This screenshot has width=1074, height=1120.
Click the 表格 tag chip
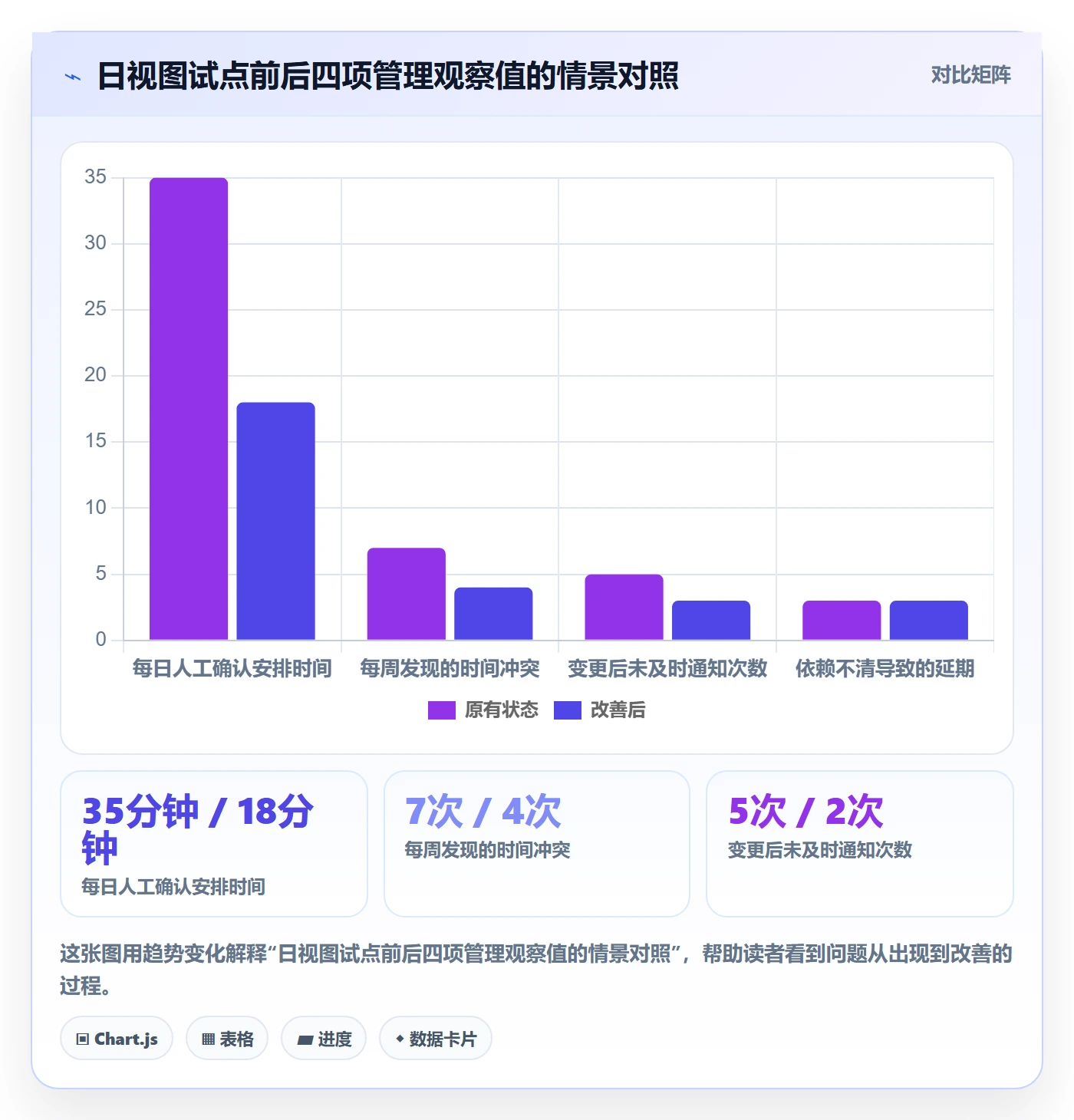tap(227, 1039)
